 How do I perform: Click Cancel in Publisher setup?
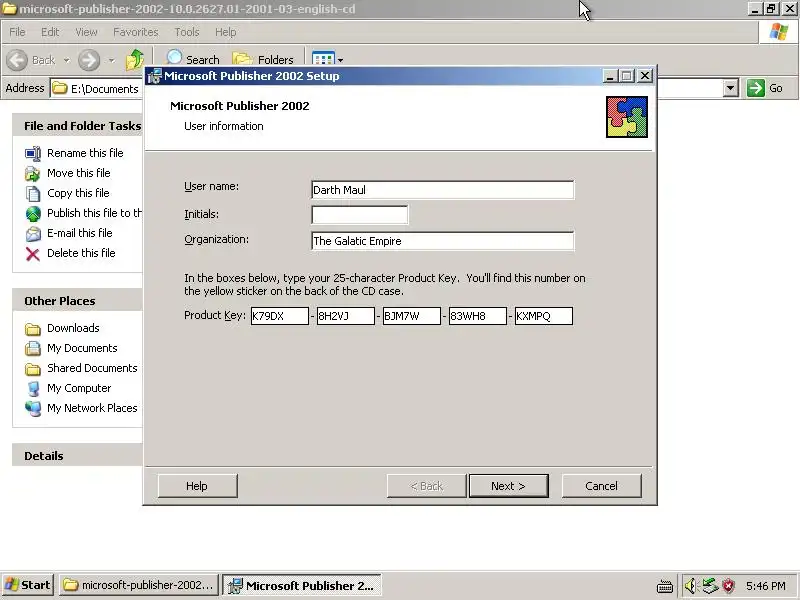click(602, 486)
